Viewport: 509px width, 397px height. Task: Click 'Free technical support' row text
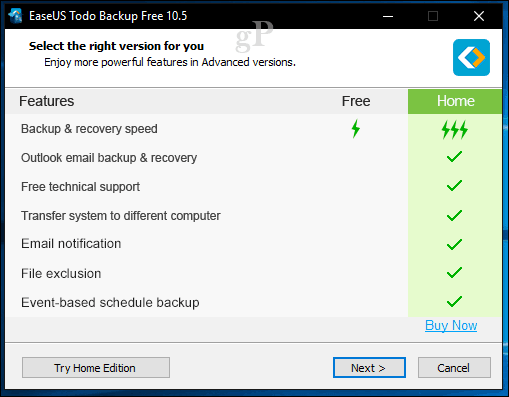[80, 187]
